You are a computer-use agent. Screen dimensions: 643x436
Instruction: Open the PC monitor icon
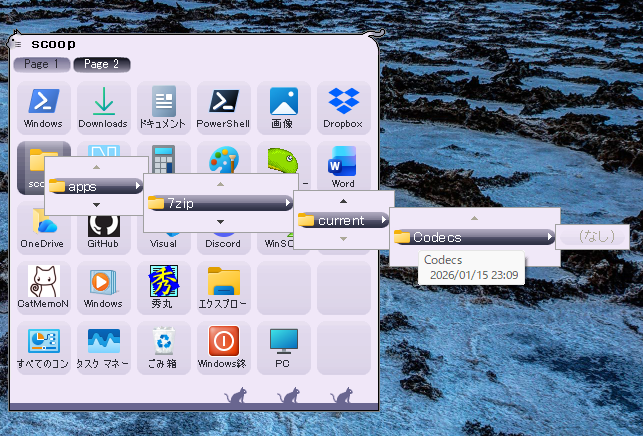(x=283, y=347)
